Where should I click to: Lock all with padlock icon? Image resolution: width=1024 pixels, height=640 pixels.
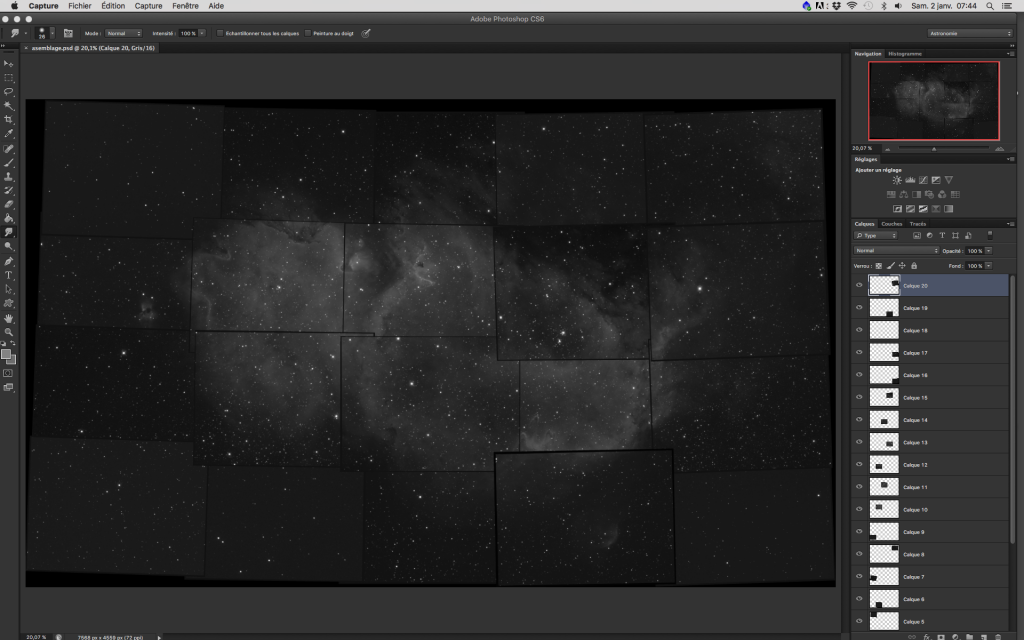[914, 266]
